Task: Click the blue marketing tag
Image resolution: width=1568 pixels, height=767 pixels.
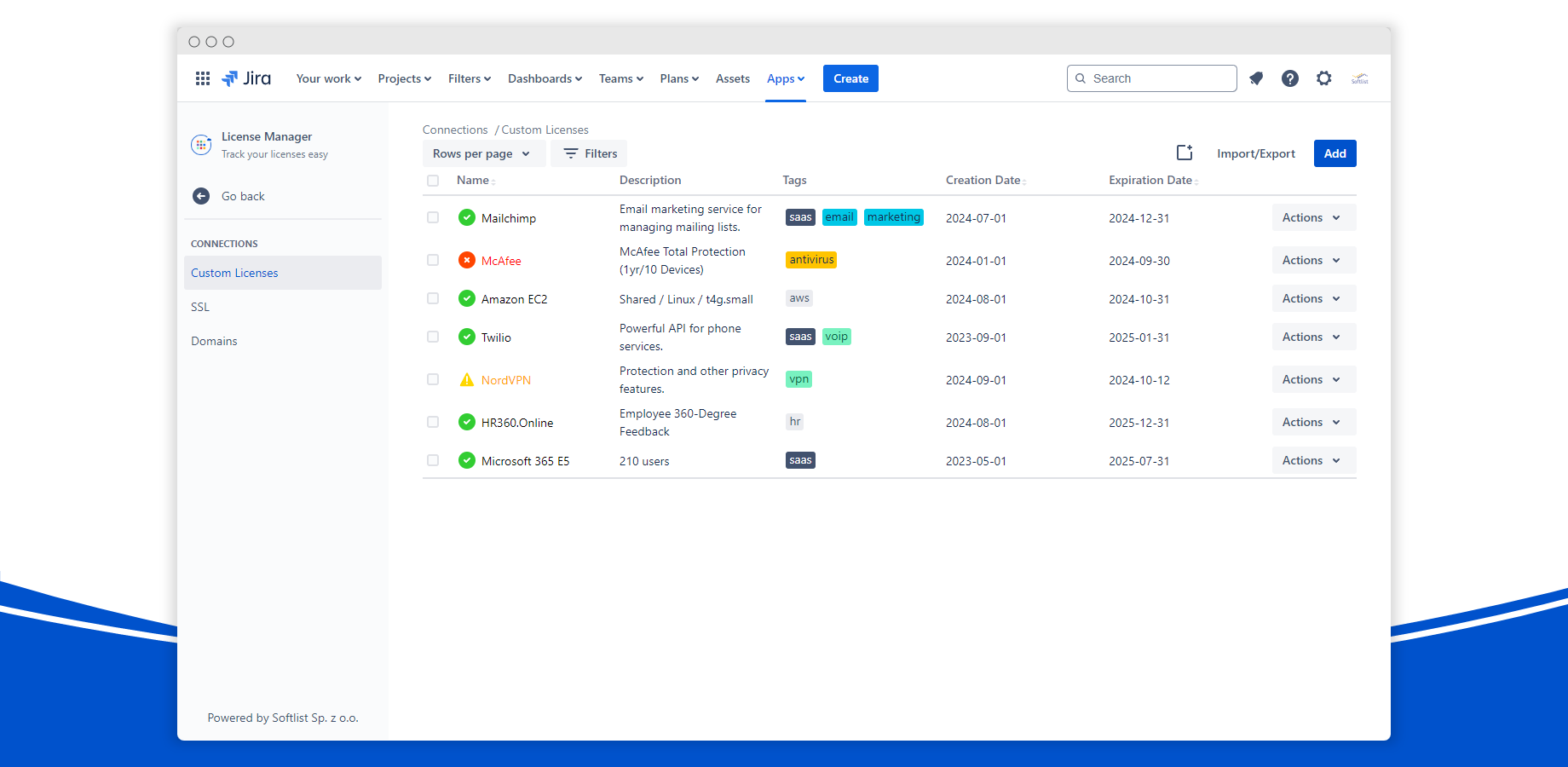Action: coord(894,217)
